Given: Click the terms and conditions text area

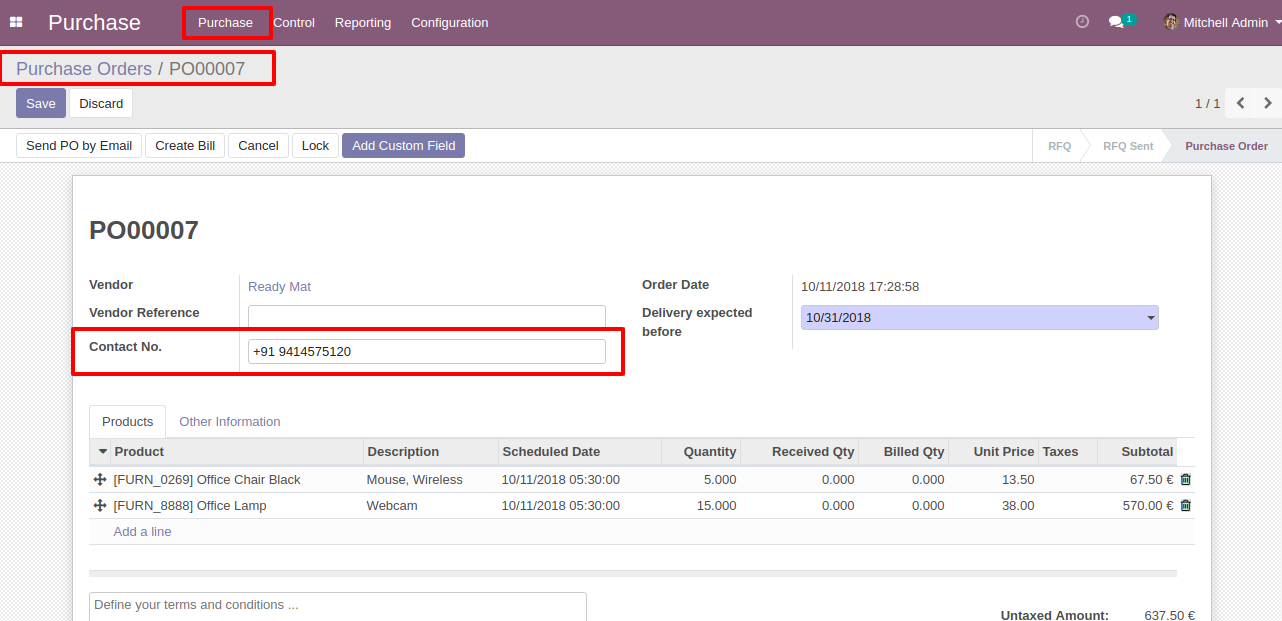Looking at the screenshot, I should coord(338,606).
